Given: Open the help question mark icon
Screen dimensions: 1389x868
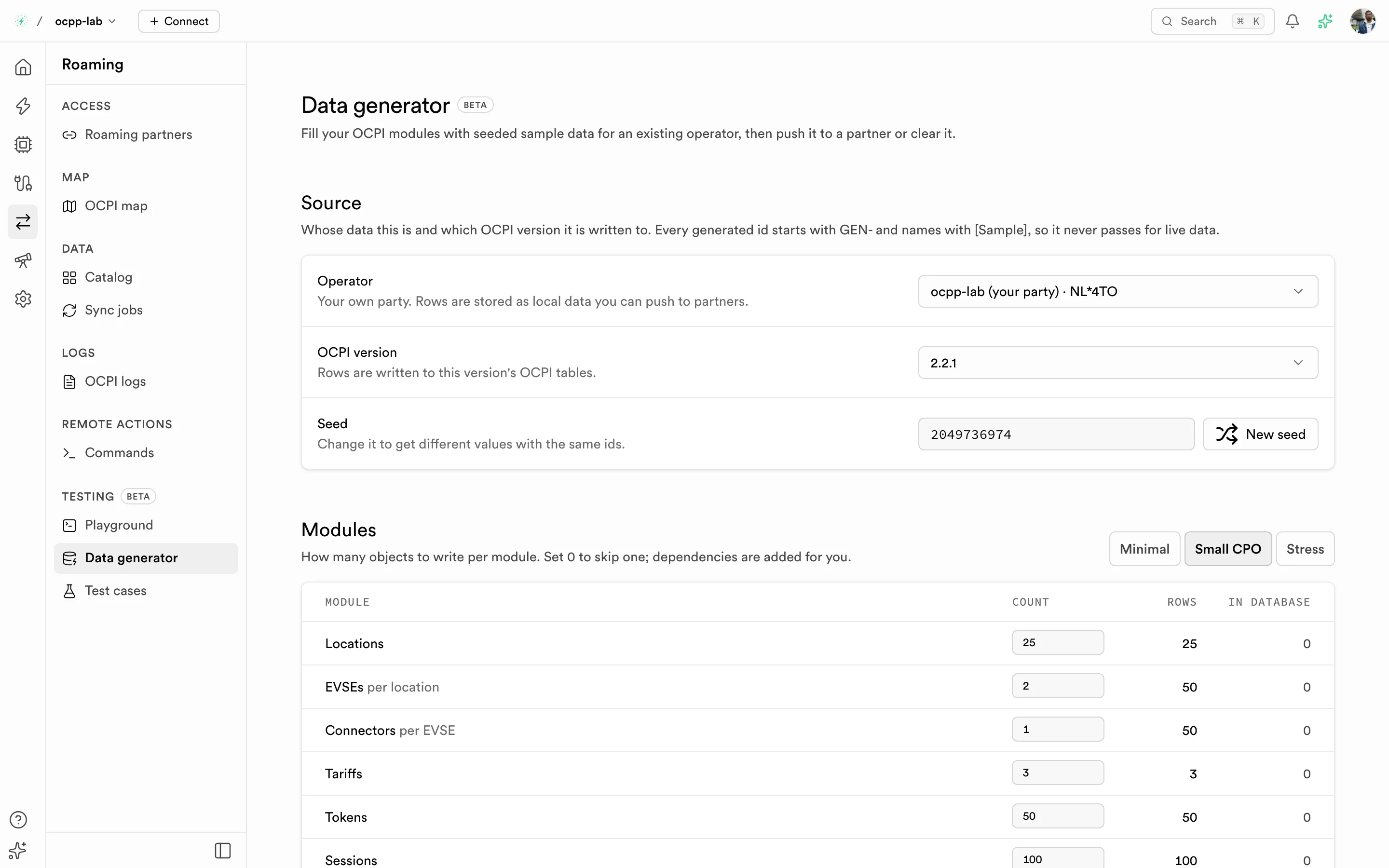Looking at the screenshot, I should 18,819.
